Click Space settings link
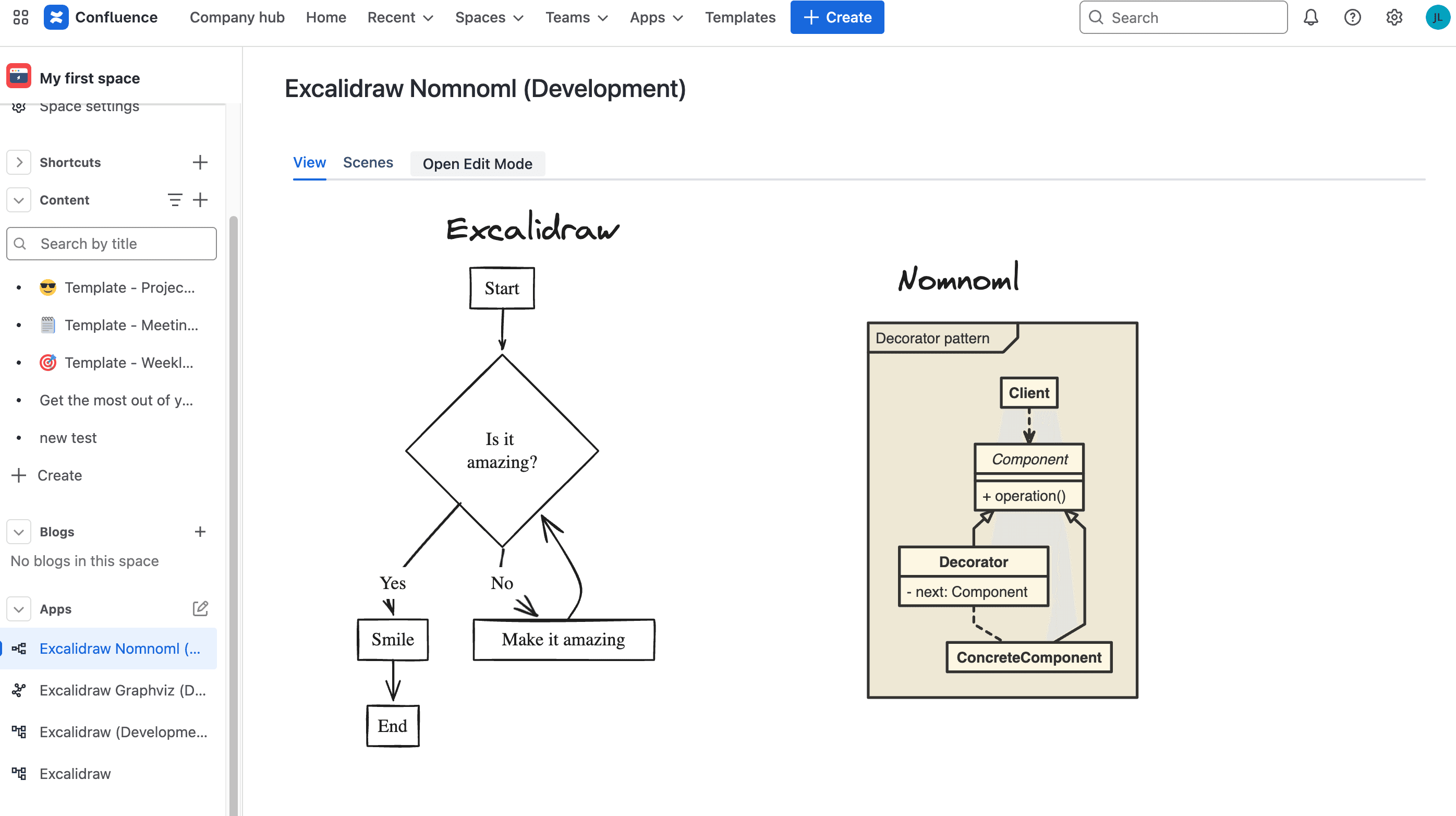This screenshot has height=816, width=1456. [89, 107]
